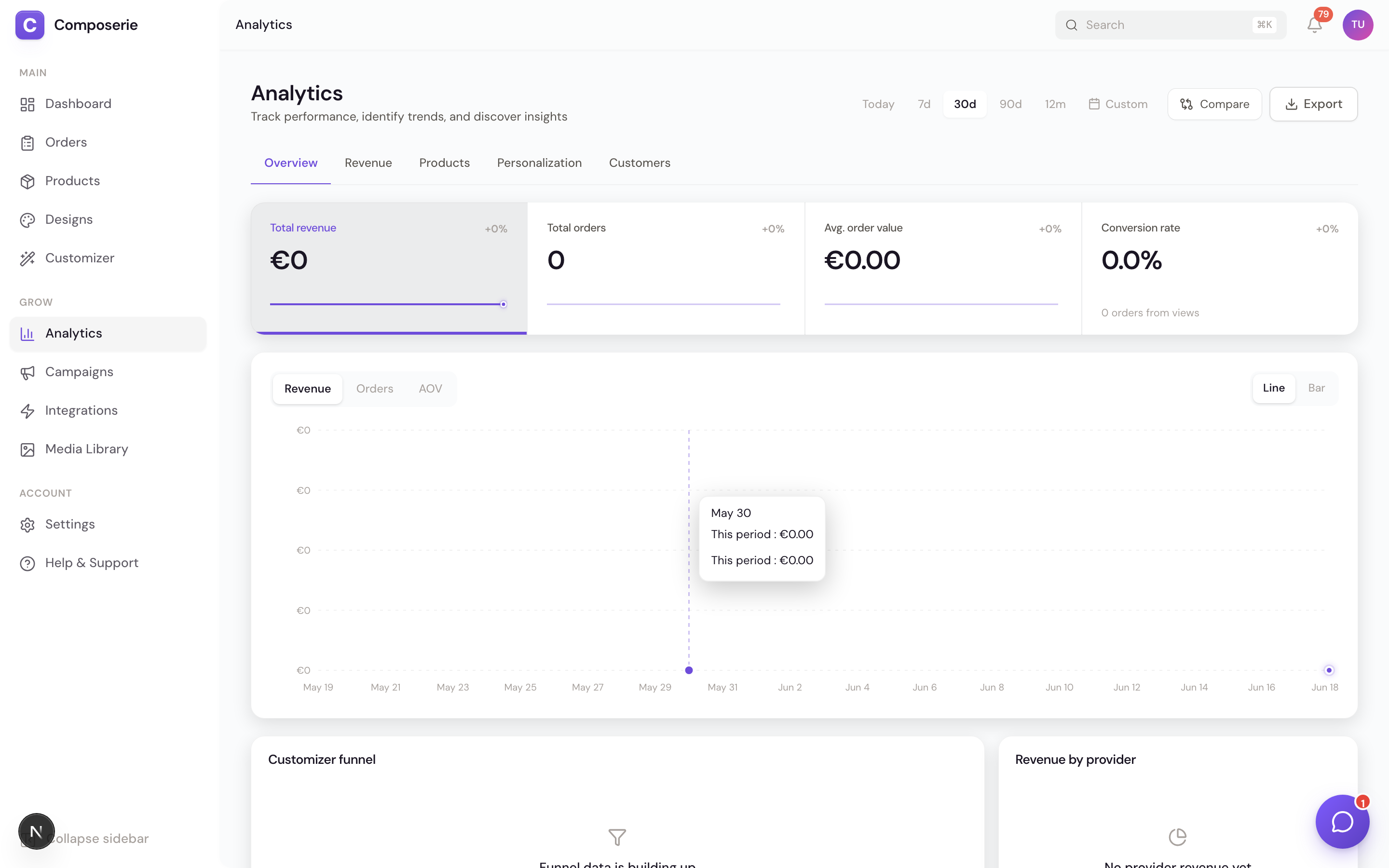Image resolution: width=1389 pixels, height=868 pixels.
Task: Show AOV in the chart
Action: [x=431, y=389]
